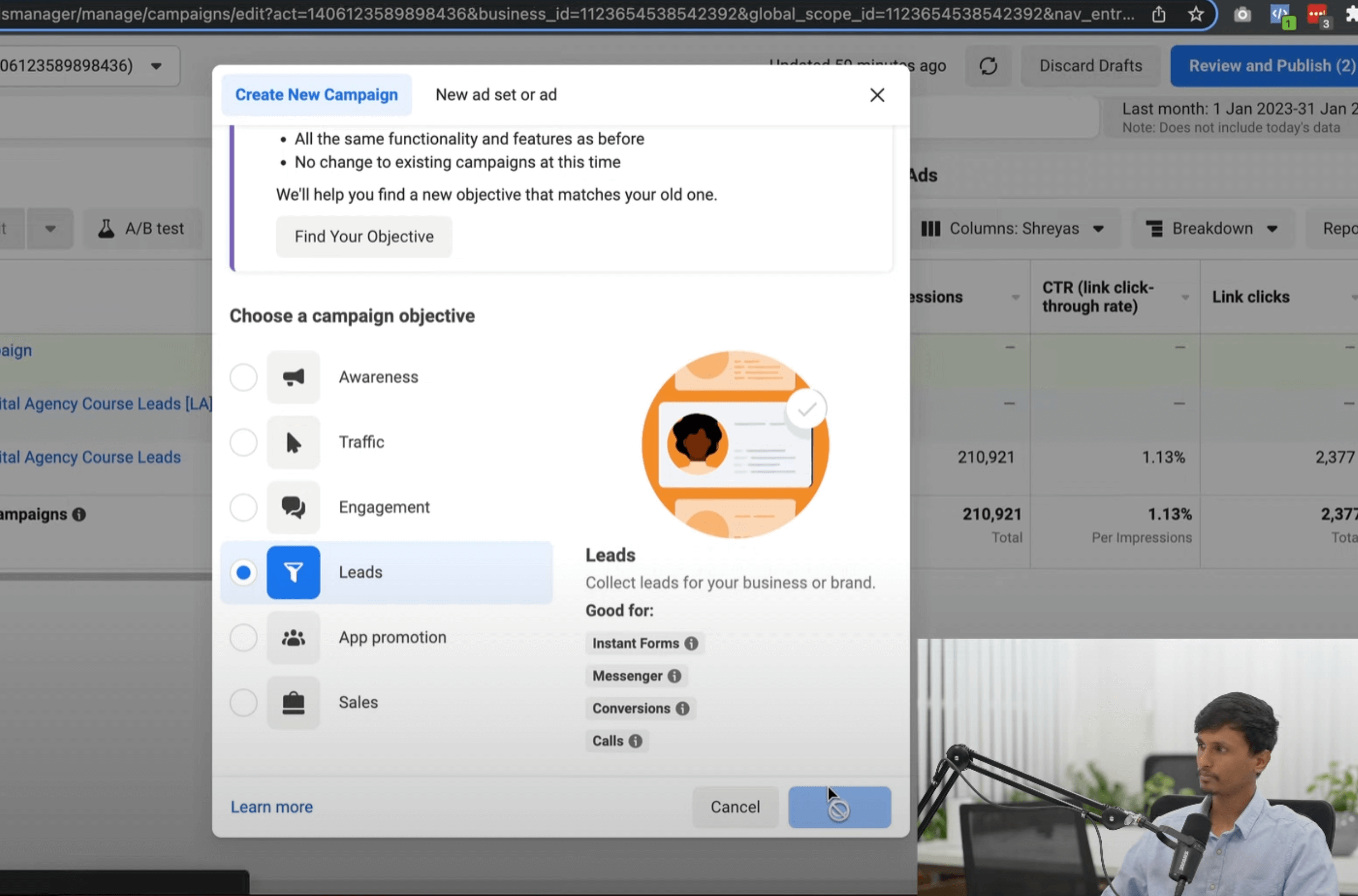
Task: Select the Create New Campaign tab
Action: (317, 95)
